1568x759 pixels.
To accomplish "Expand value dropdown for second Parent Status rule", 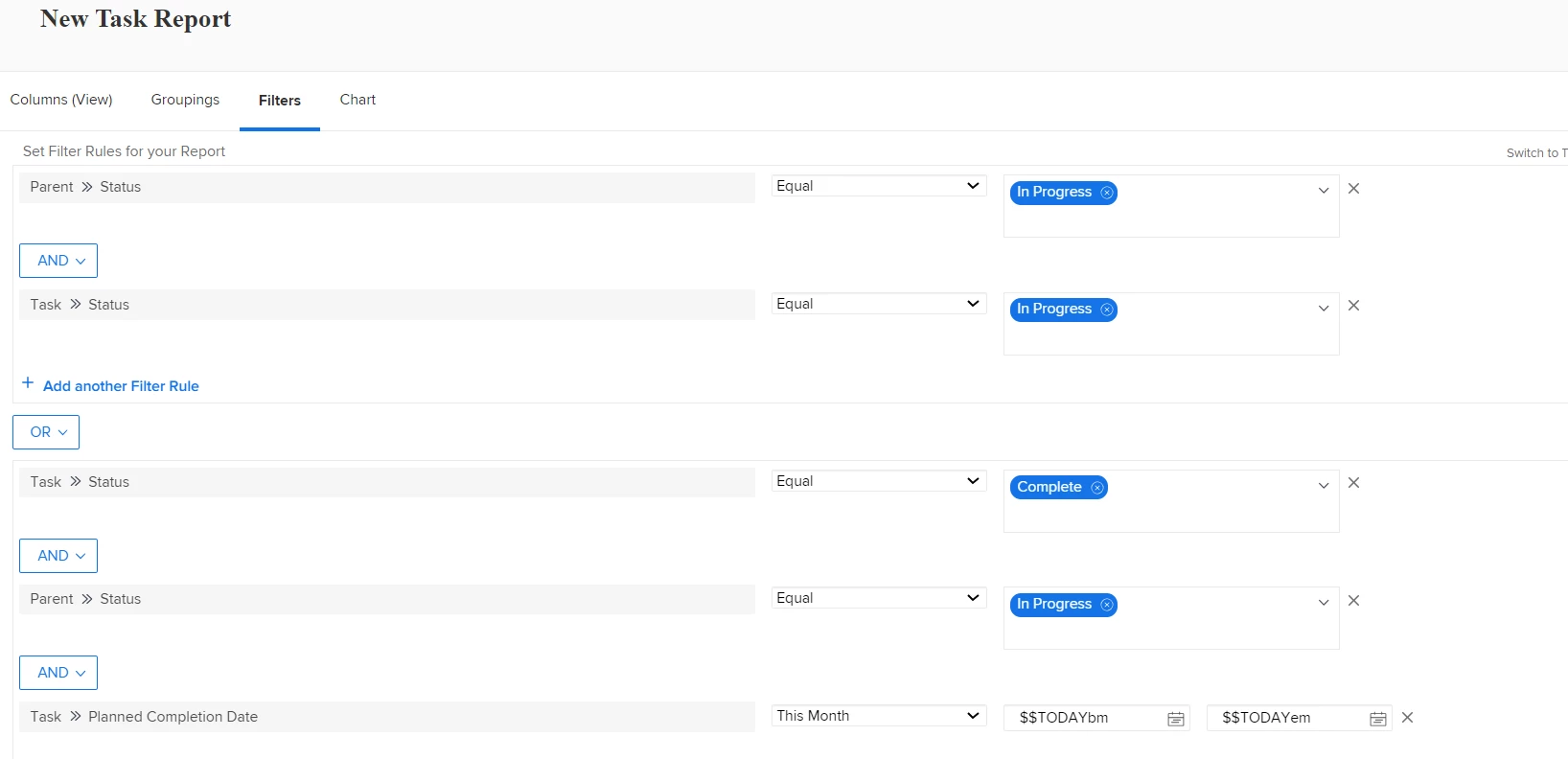I will (1324, 603).
